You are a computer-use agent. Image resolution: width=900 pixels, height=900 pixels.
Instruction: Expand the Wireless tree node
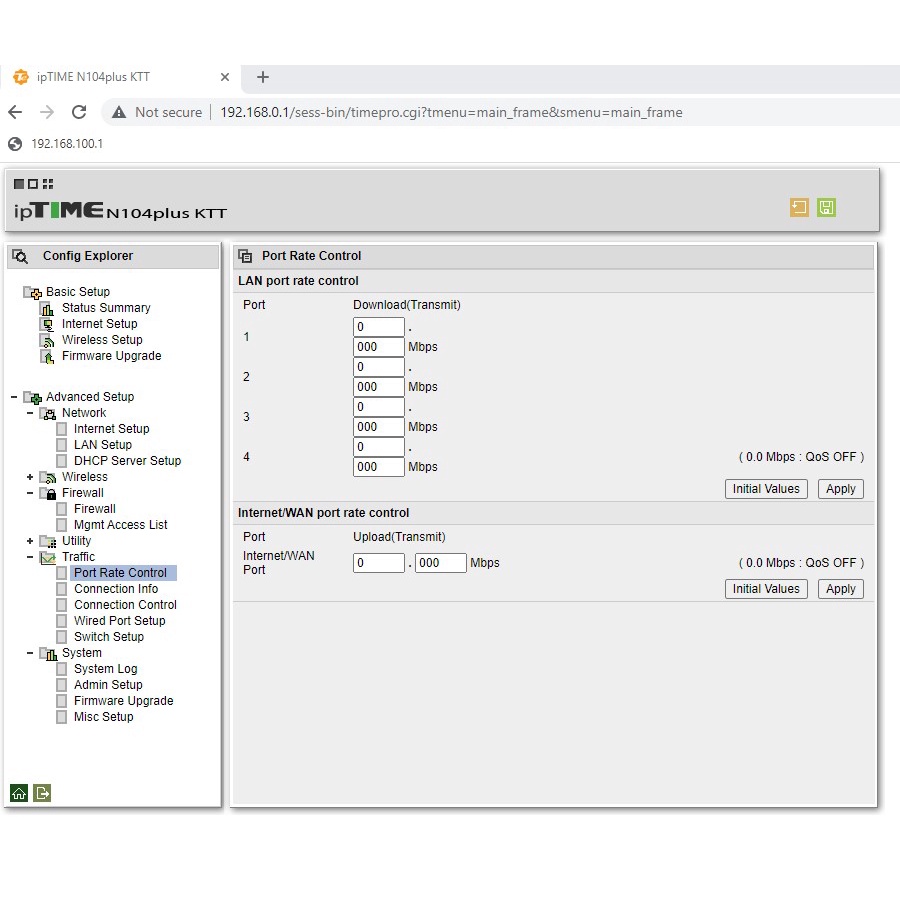30,477
